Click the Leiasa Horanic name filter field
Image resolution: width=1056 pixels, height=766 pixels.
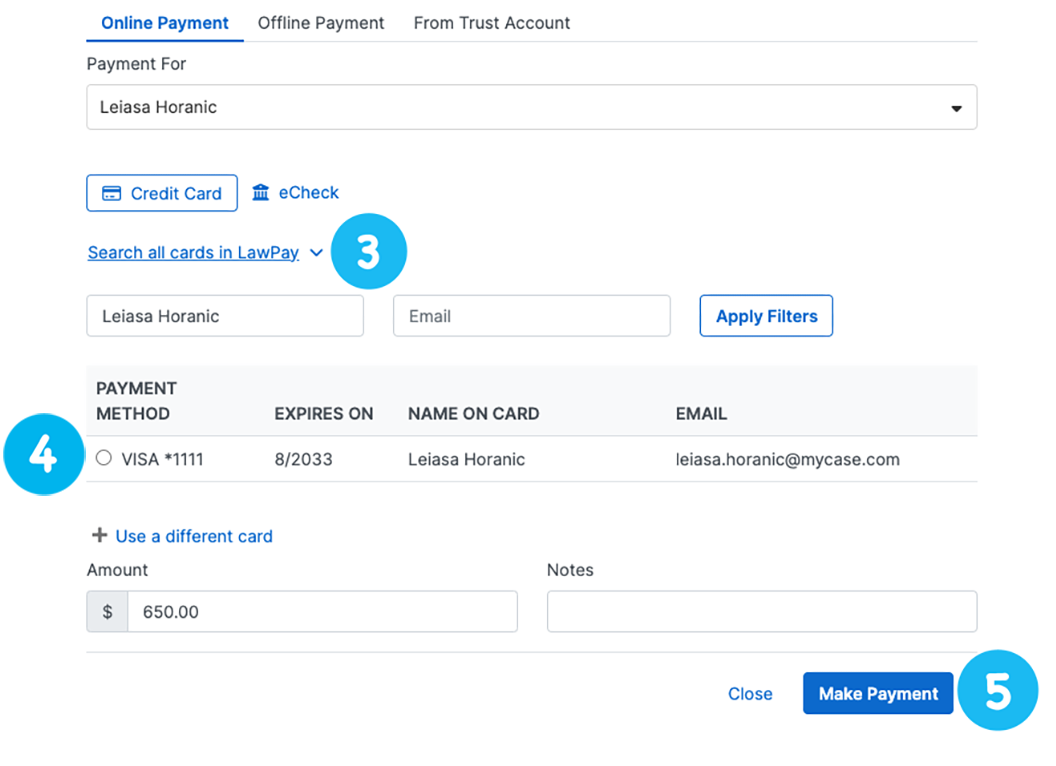[224, 315]
